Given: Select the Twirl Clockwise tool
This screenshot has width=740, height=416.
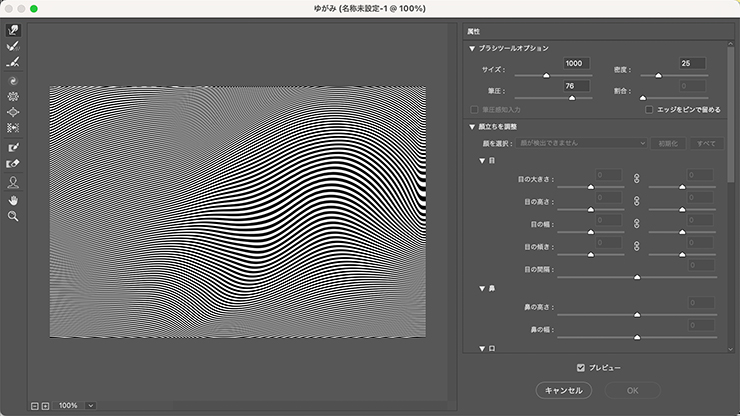Looking at the screenshot, I should click(x=14, y=80).
